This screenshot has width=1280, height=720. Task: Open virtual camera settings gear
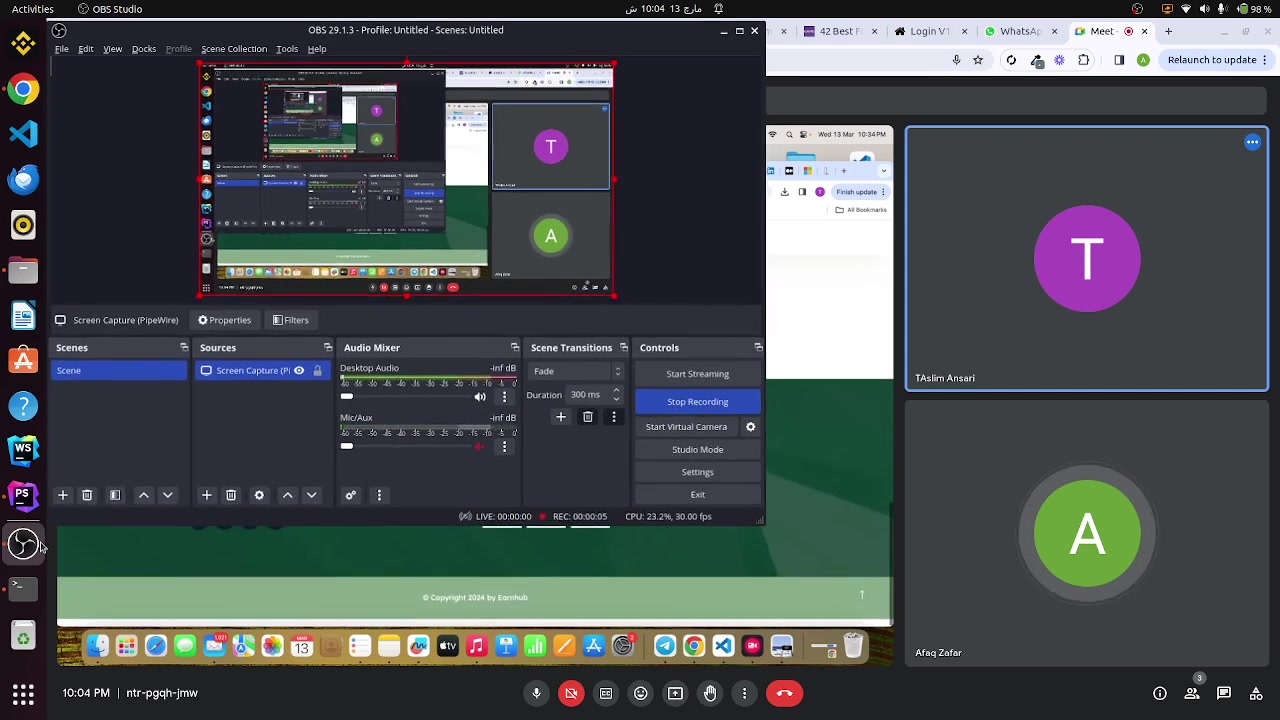tap(750, 427)
